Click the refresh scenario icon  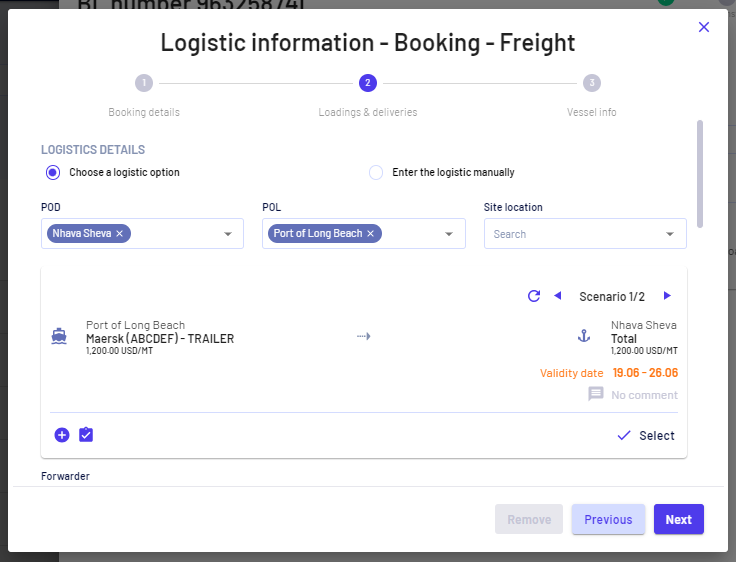point(534,296)
